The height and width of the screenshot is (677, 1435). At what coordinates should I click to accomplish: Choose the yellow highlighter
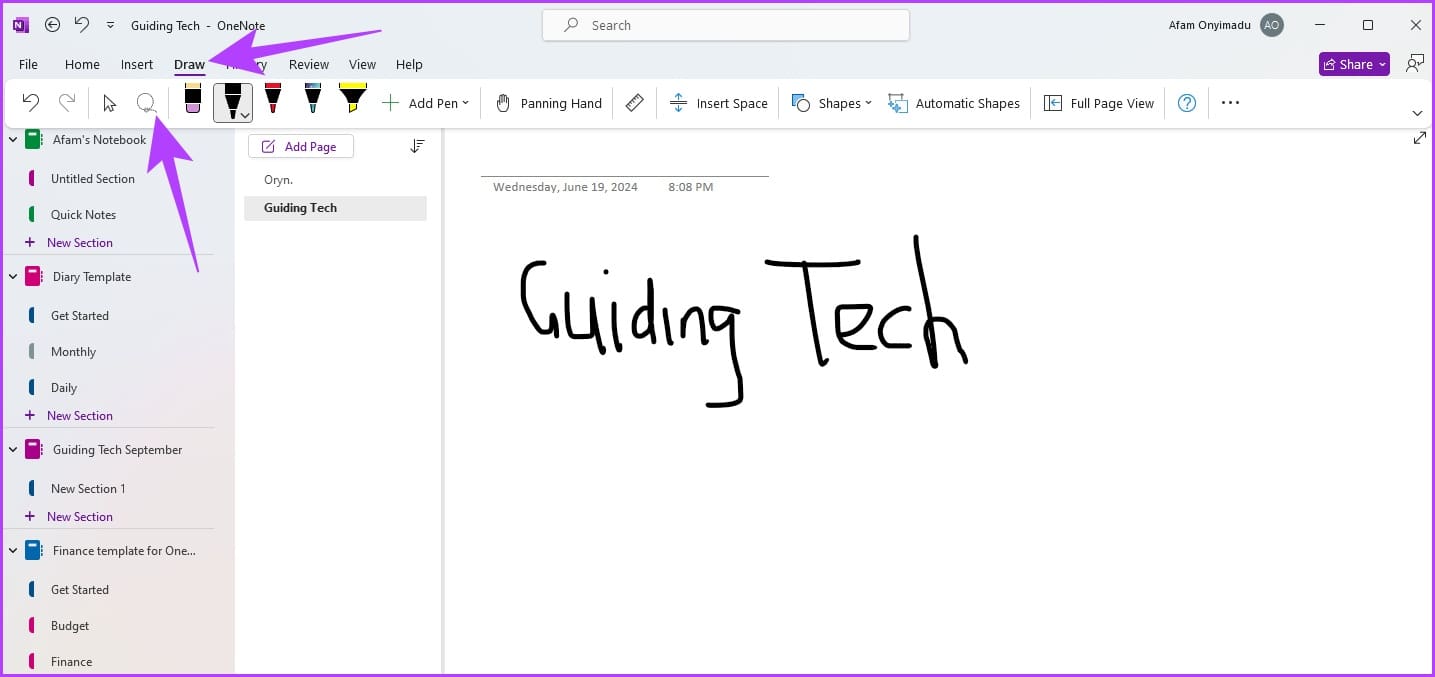353,100
